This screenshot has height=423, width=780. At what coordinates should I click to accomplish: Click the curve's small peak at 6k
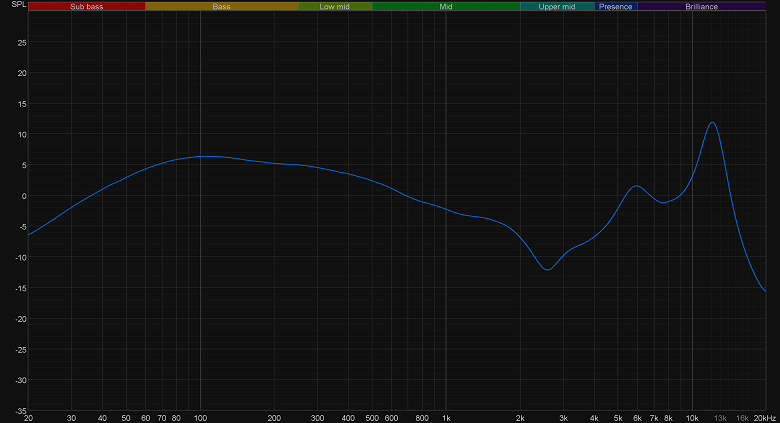click(636, 186)
